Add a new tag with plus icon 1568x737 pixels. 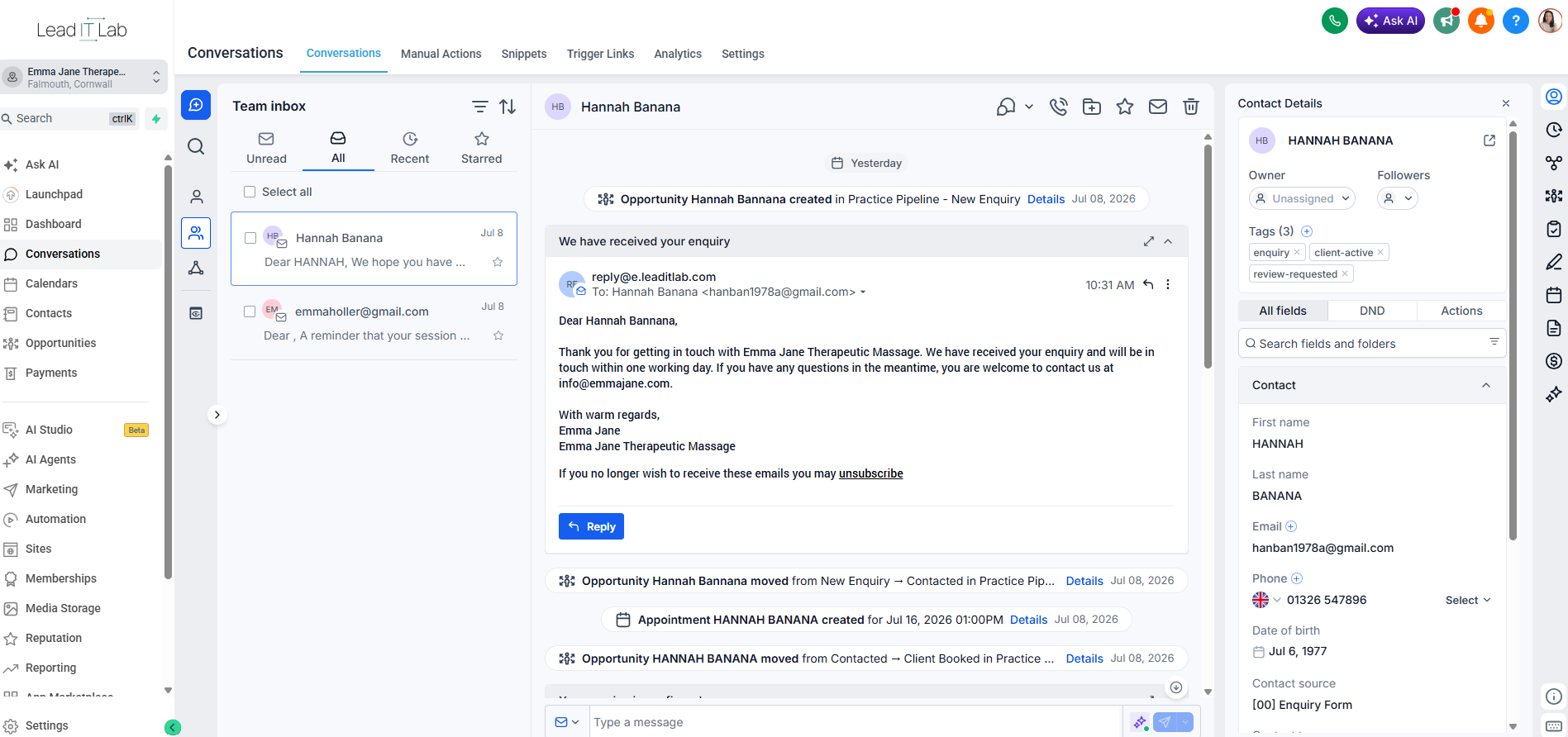(x=1307, y=231)
